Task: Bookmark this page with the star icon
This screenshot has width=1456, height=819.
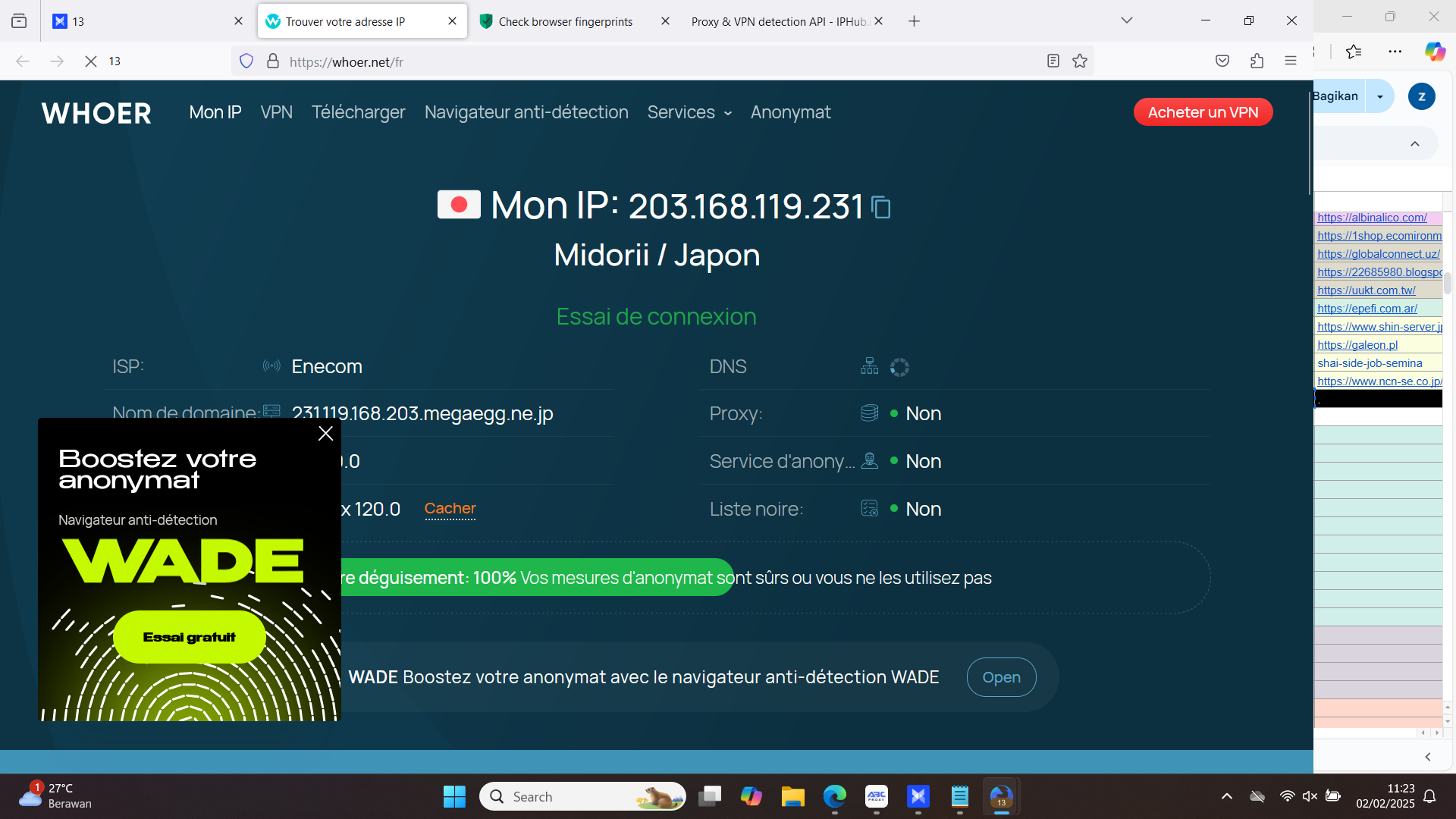Action: point(1080,61)
